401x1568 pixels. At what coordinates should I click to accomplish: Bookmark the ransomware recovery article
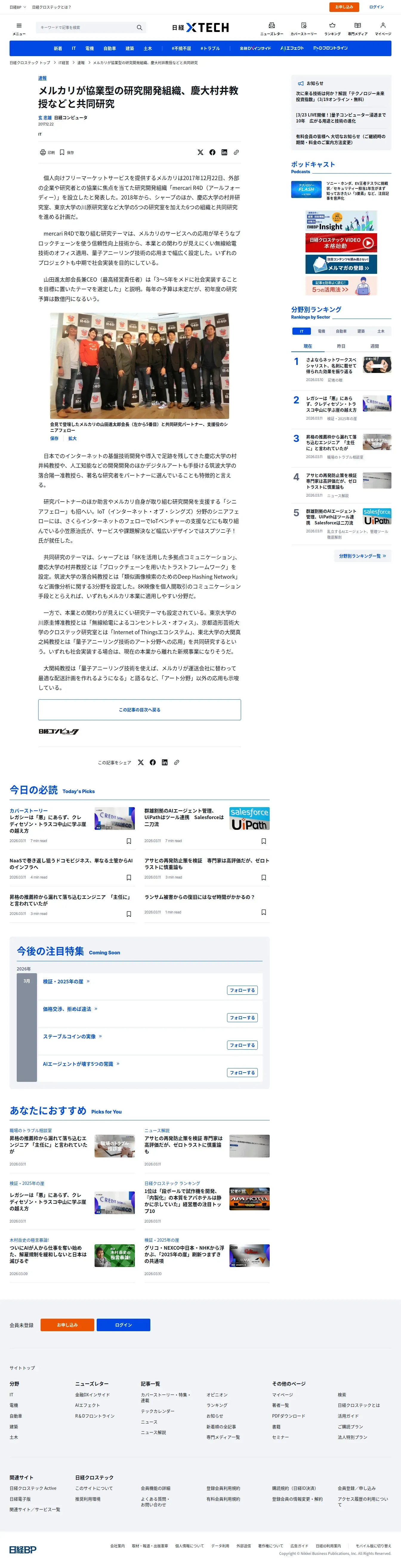point(263,913)
